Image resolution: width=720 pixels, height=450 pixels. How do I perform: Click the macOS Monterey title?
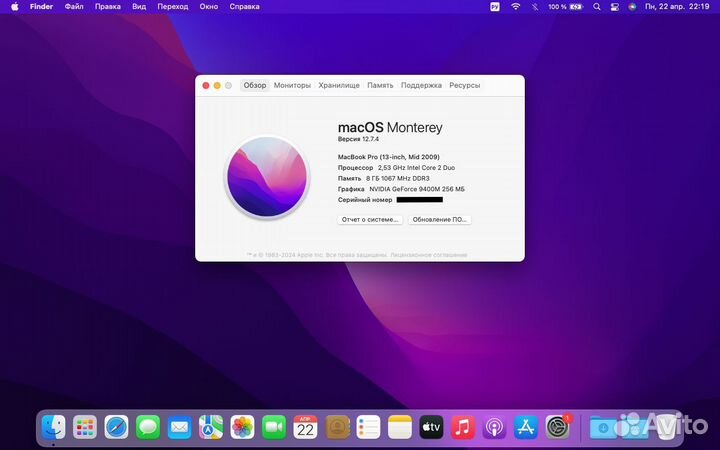pos(390,127)
